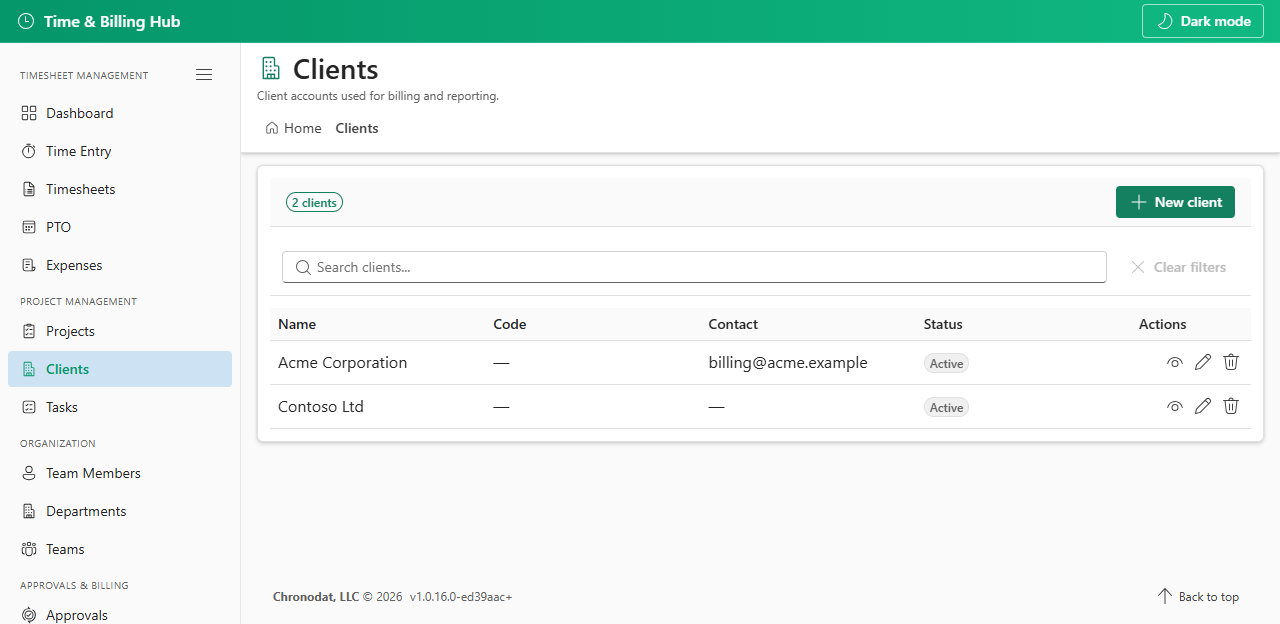The width and height of the screenshot is (1280, 624).
Task: Edit Acme Corporation with pencil icon
Action: pos(1203,362)
